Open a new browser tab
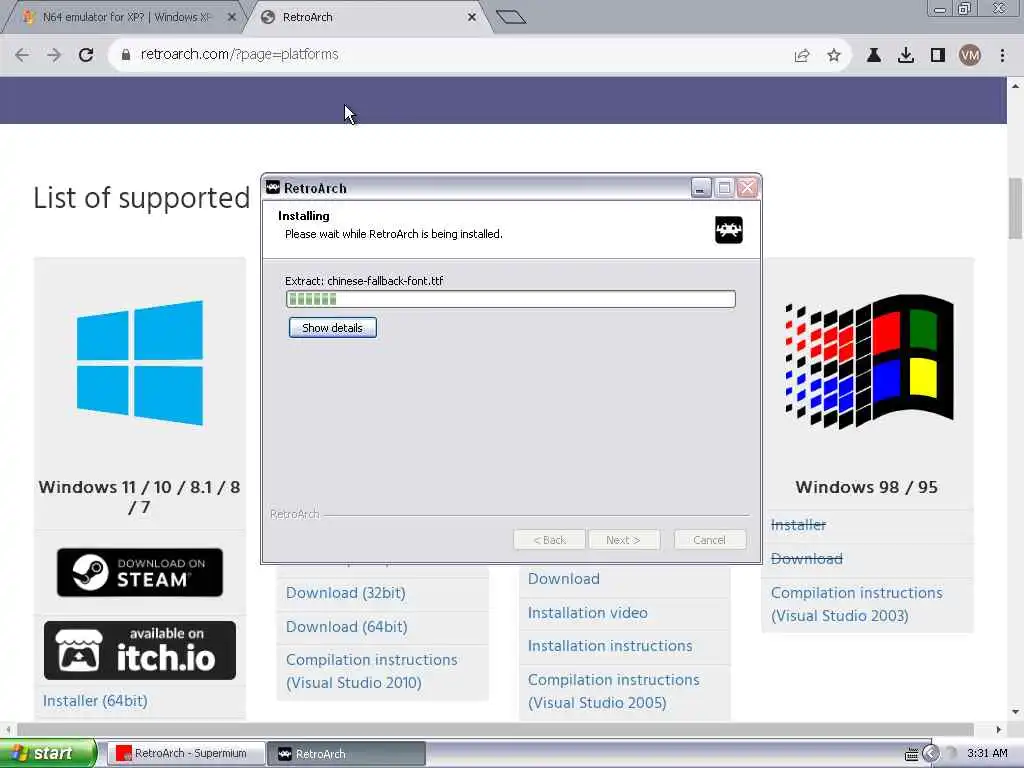This screenshot has width=1024, height=768. (x=511, y=17)
